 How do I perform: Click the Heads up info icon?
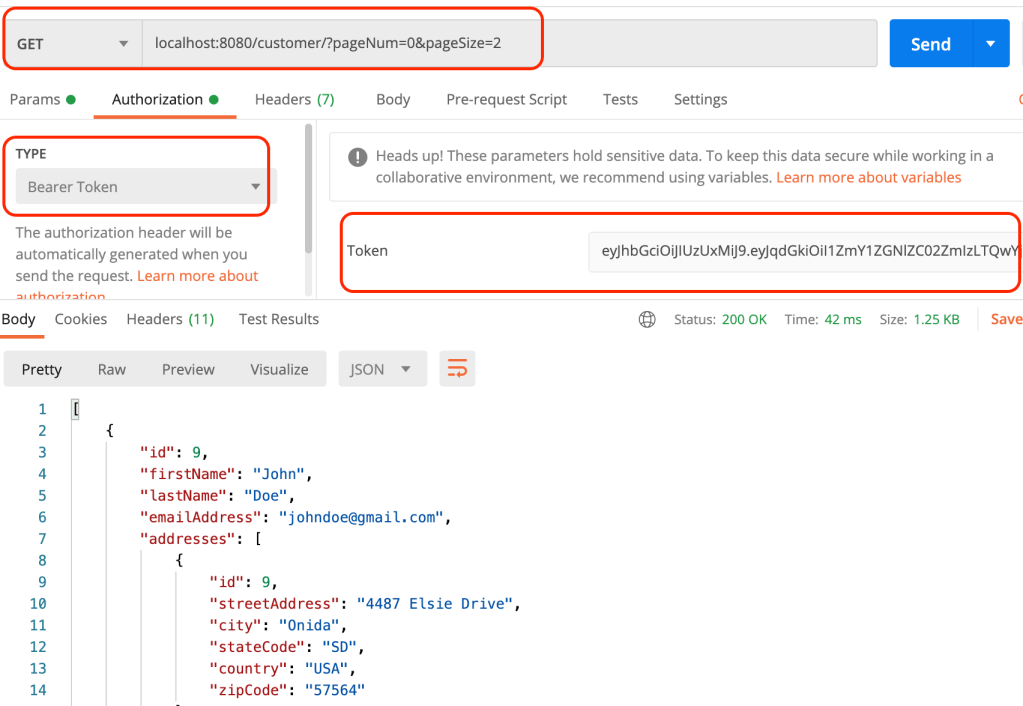tap(357, 157)
